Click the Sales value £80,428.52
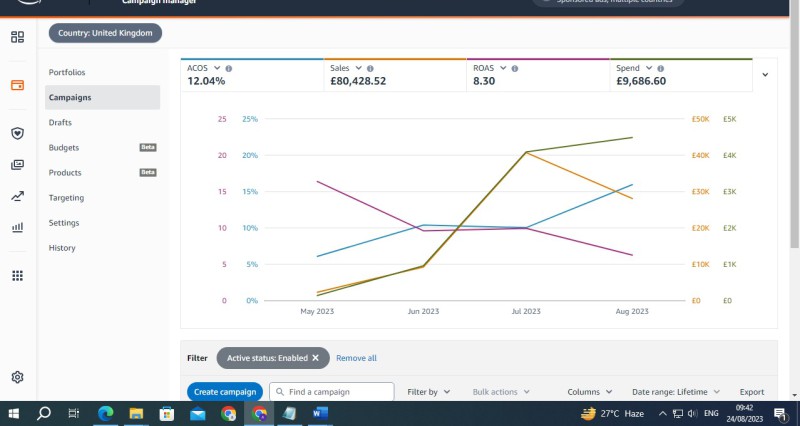Image resolution: width=800 pixels, height=426 pixels. pos(358,81)
